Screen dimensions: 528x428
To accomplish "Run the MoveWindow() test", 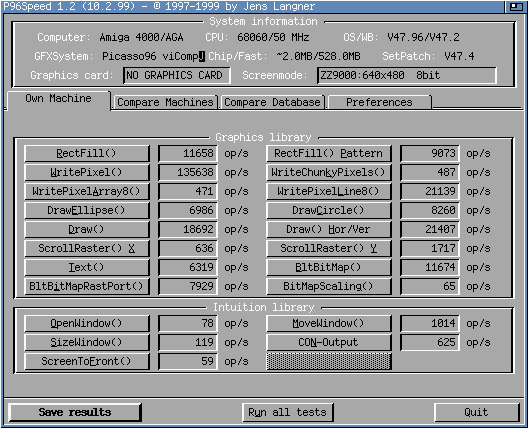I will coord(329,324).
